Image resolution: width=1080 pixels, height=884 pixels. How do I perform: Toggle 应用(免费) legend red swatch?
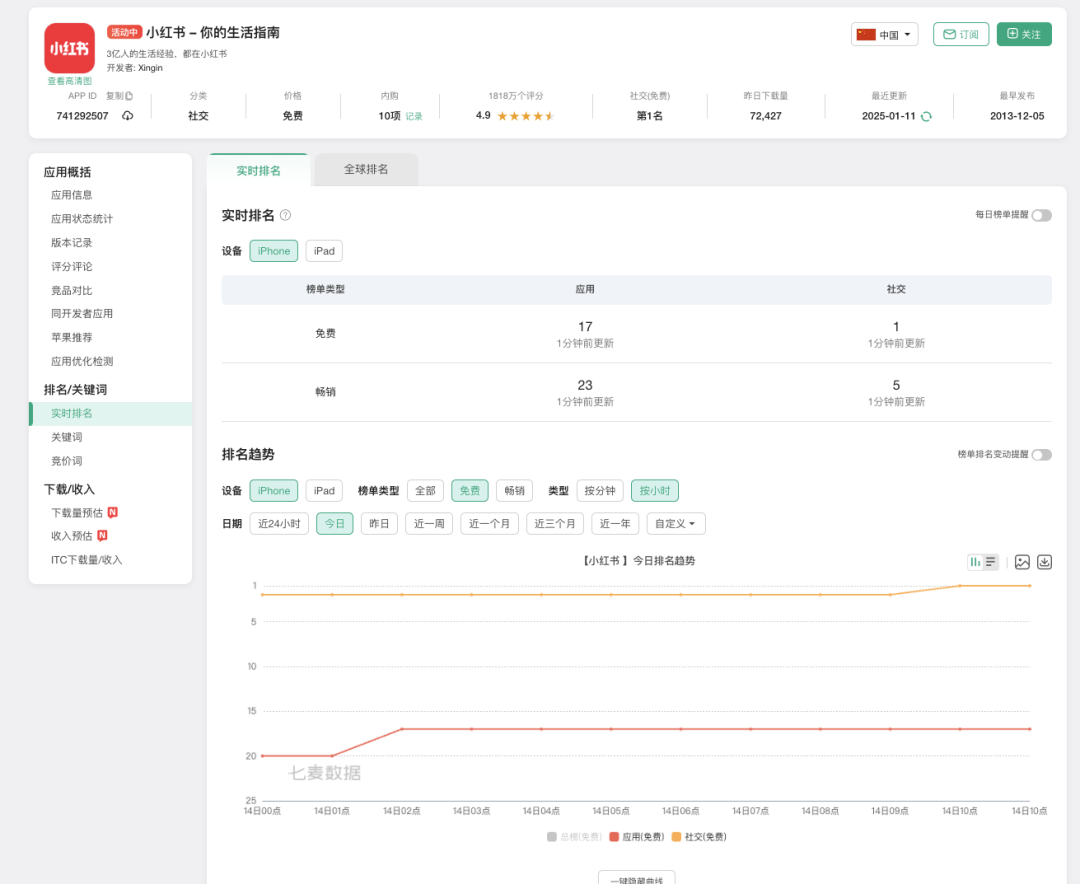(x=614, y=836)
